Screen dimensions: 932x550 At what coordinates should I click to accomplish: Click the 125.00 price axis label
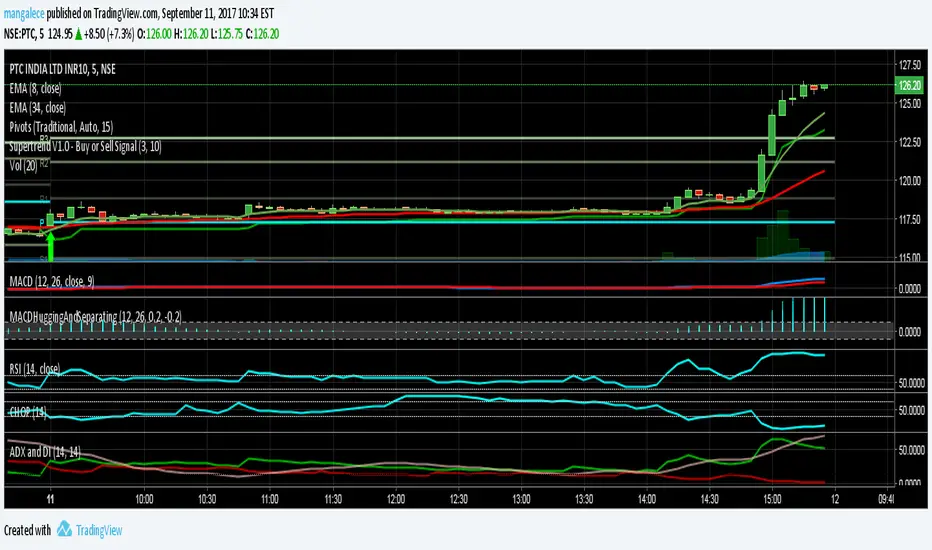coord(909,103)
